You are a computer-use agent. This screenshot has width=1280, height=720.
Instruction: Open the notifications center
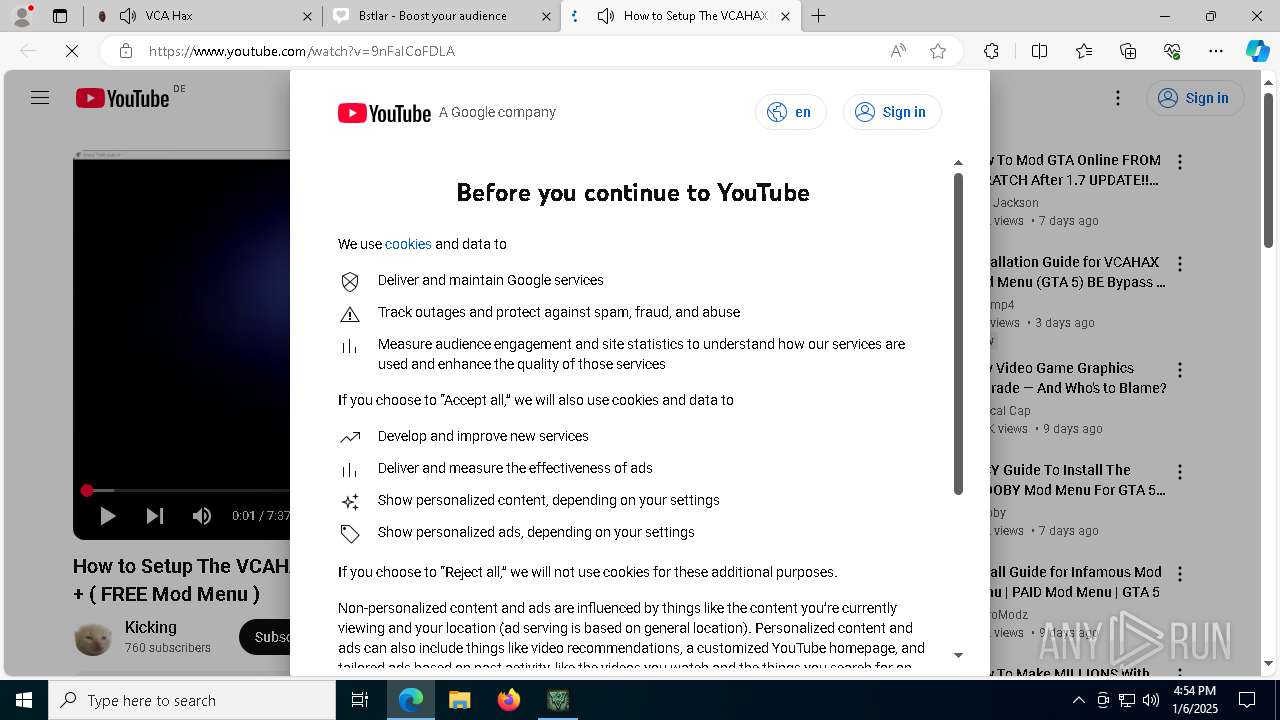click(1247, 700)
